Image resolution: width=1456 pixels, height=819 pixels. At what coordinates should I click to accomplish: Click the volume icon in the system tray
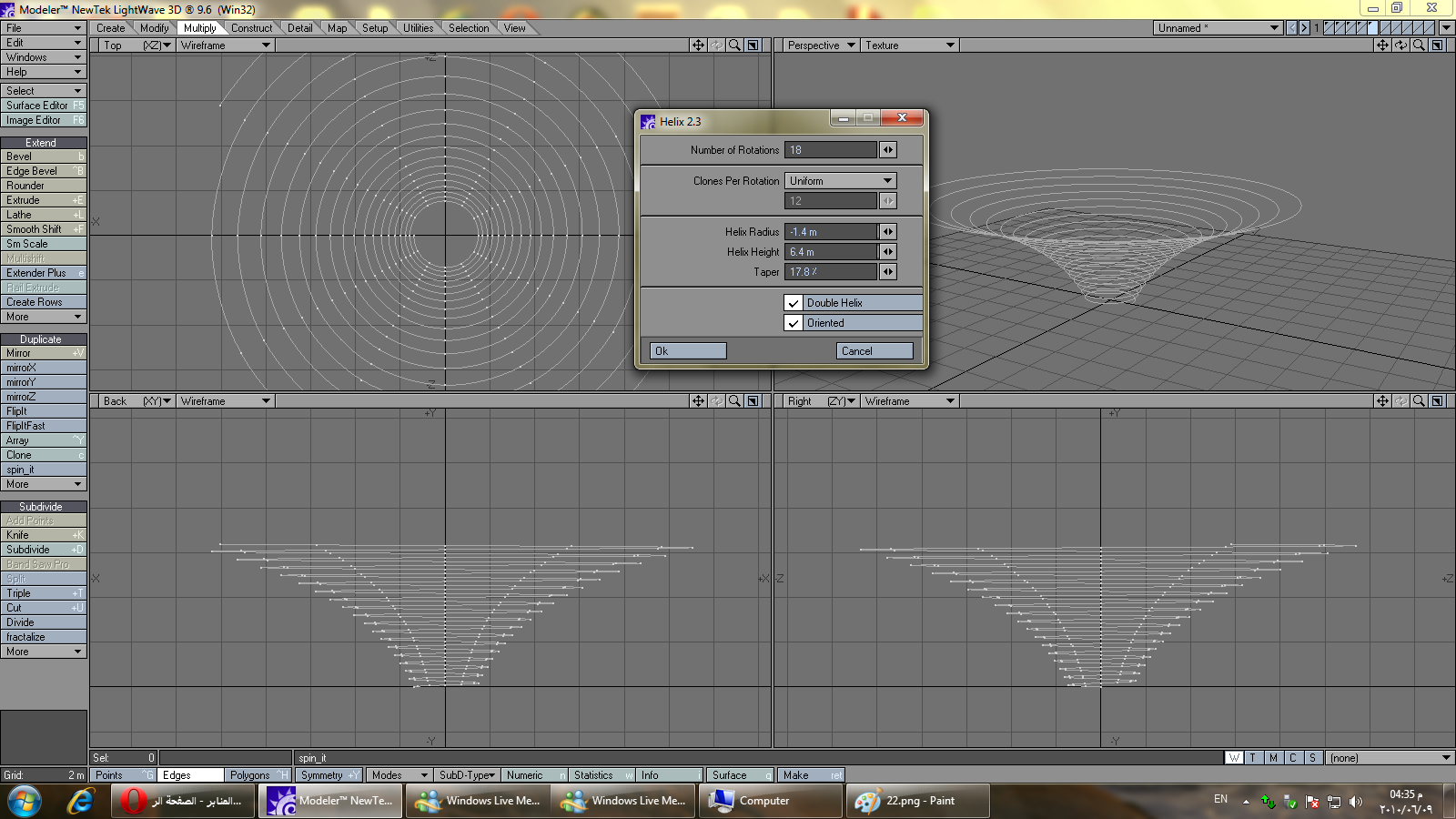[x=1355, y=802]
